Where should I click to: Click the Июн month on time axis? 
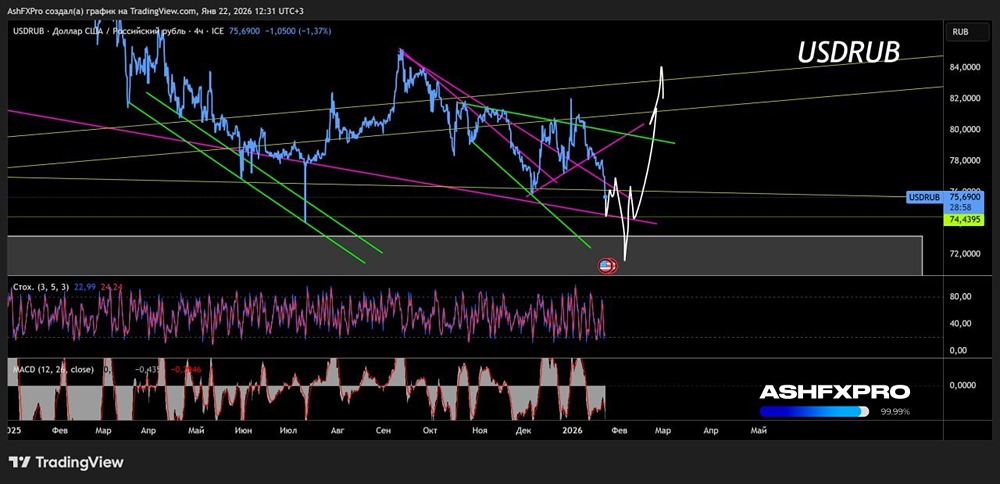coord(242,431)
